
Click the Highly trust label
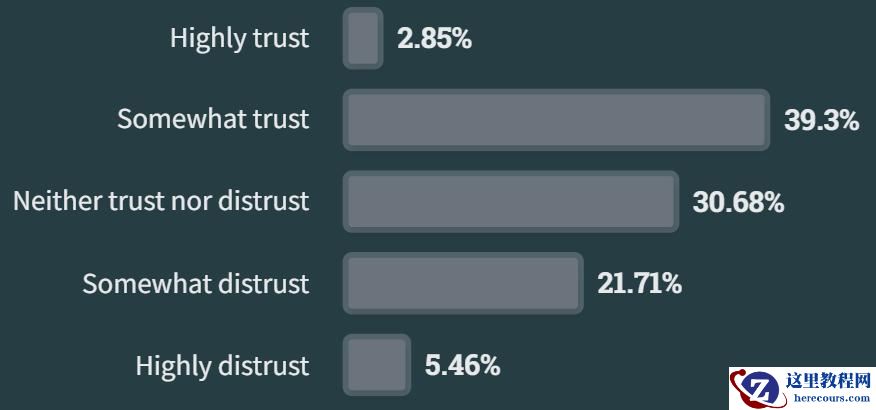(240, 39)
